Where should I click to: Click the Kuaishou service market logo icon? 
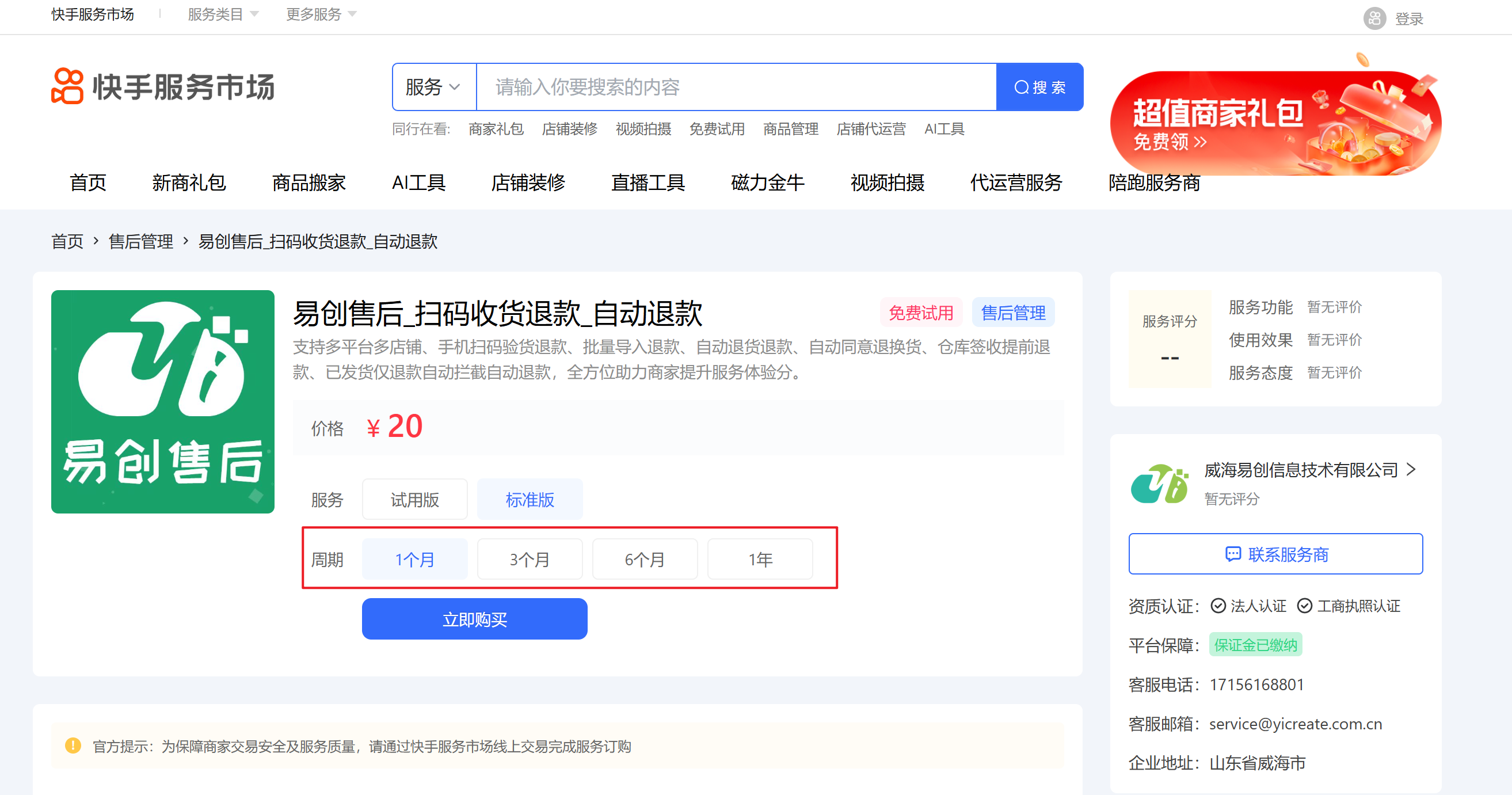(x=67, y=86)
